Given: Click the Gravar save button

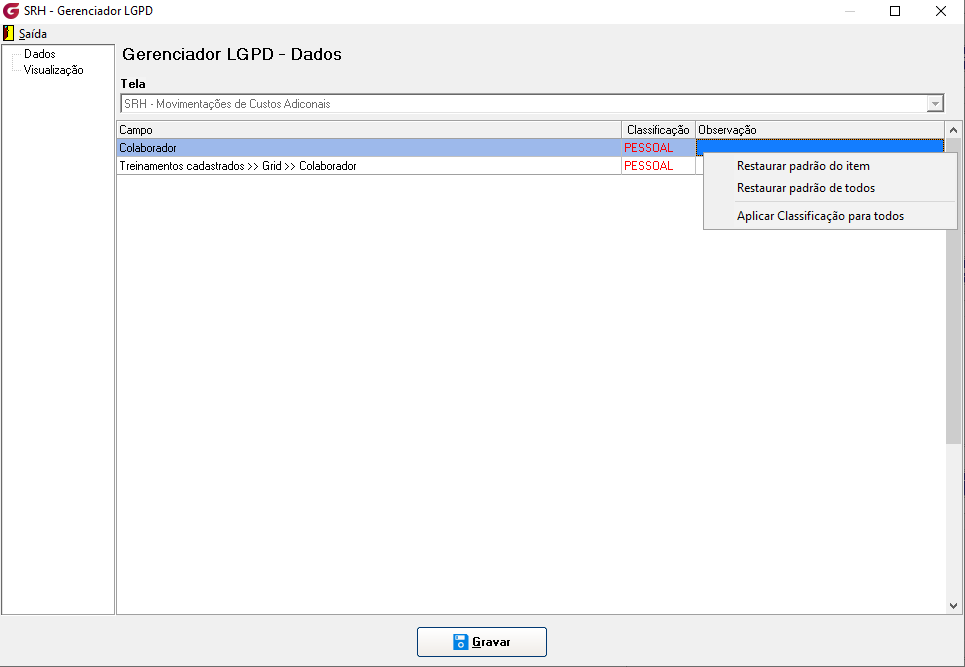Looking at the screenshot, I should tap(482, 642).
